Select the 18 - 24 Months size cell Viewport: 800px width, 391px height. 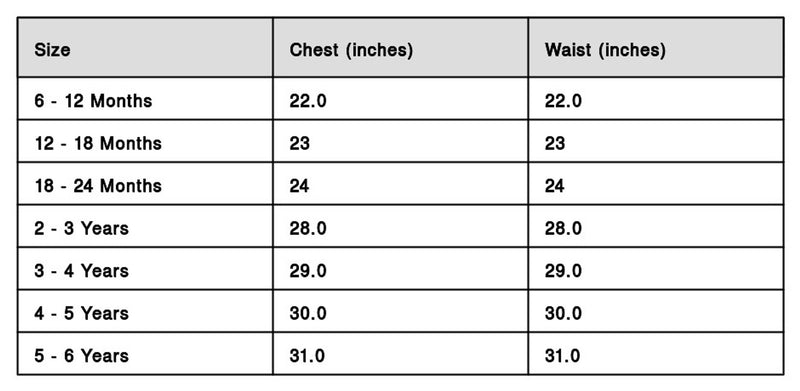click(x=145, y=184)
